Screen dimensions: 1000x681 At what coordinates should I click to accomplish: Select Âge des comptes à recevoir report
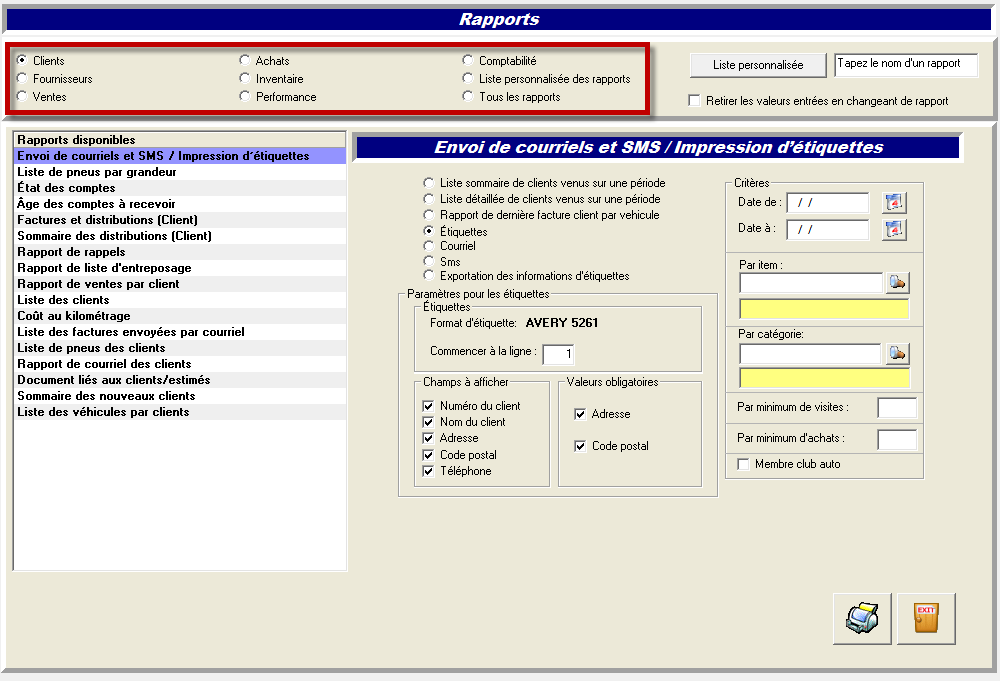click(180, 204)
